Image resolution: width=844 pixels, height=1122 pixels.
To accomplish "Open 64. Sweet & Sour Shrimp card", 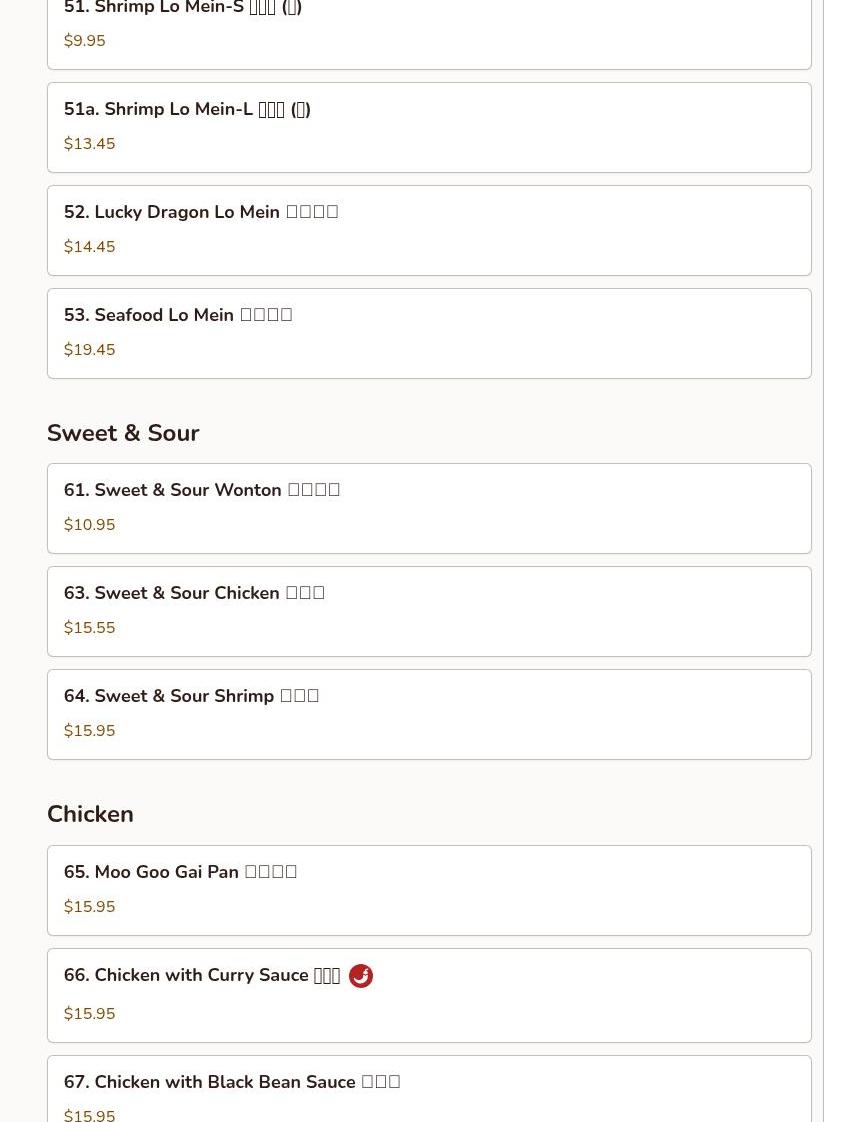I will coord(429,715).
